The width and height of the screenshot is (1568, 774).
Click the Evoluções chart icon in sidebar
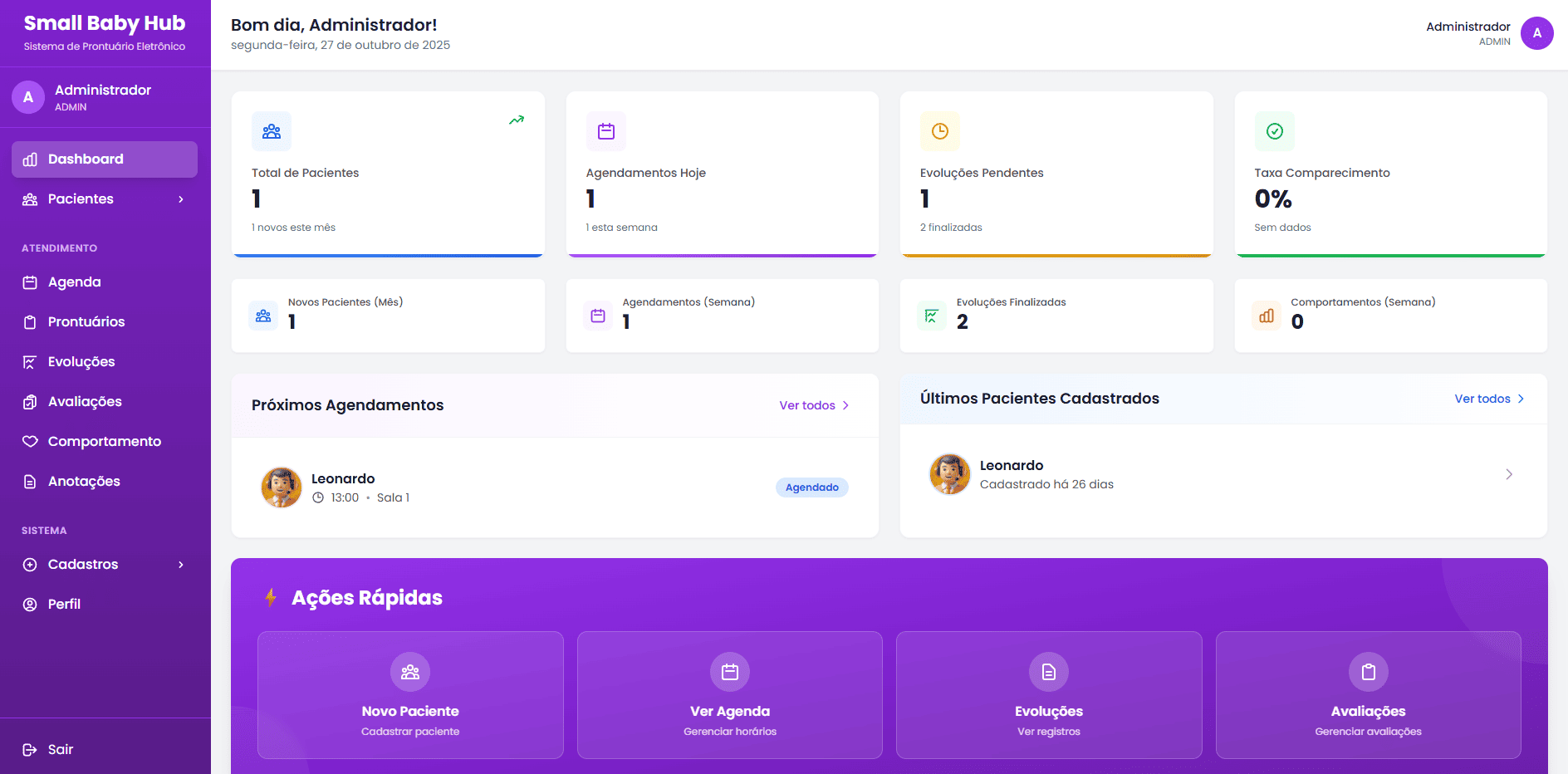[30, 362]
